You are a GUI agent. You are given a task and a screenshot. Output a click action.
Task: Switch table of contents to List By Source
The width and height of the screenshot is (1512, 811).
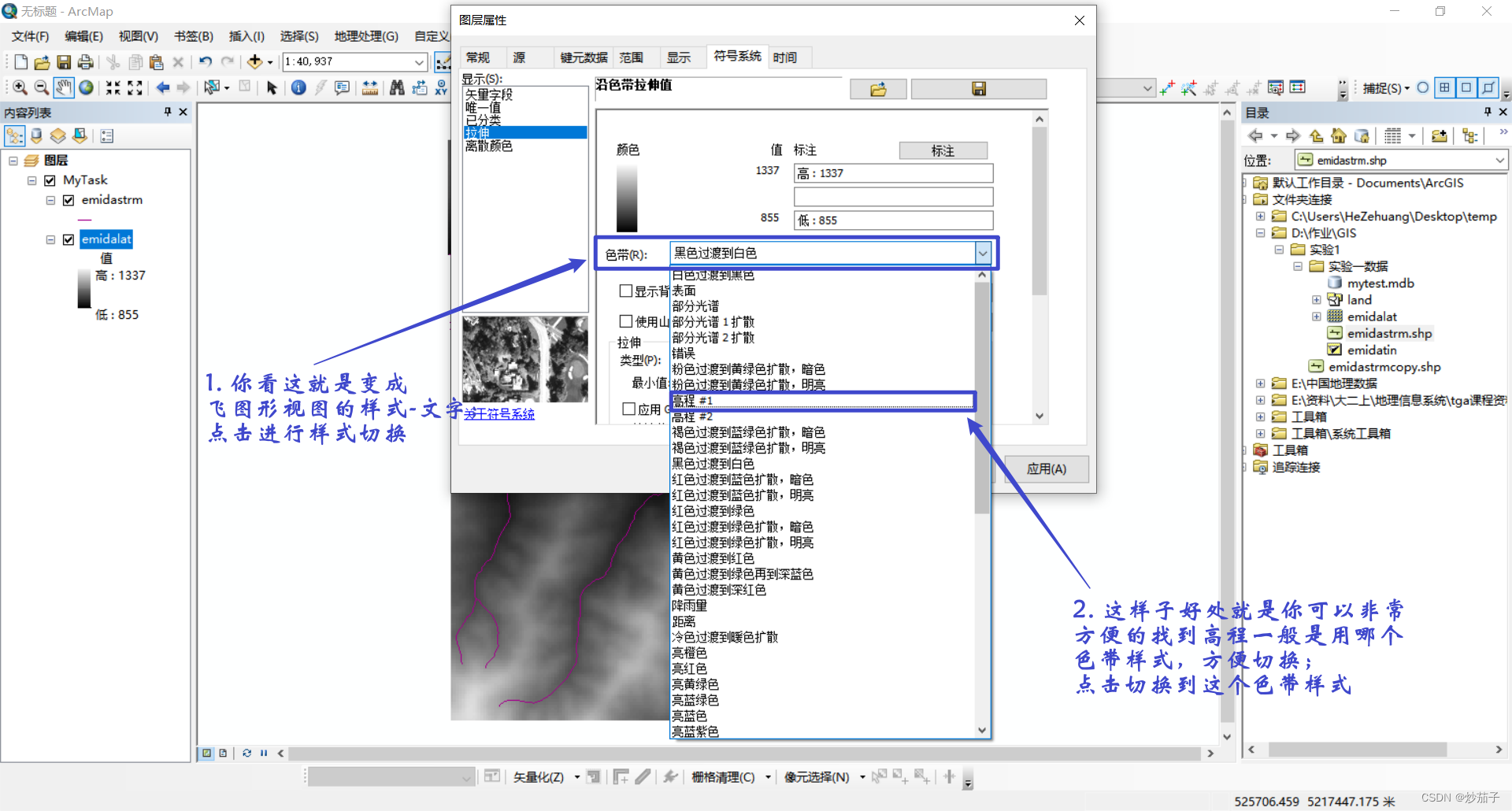click(x=36, y=136)
